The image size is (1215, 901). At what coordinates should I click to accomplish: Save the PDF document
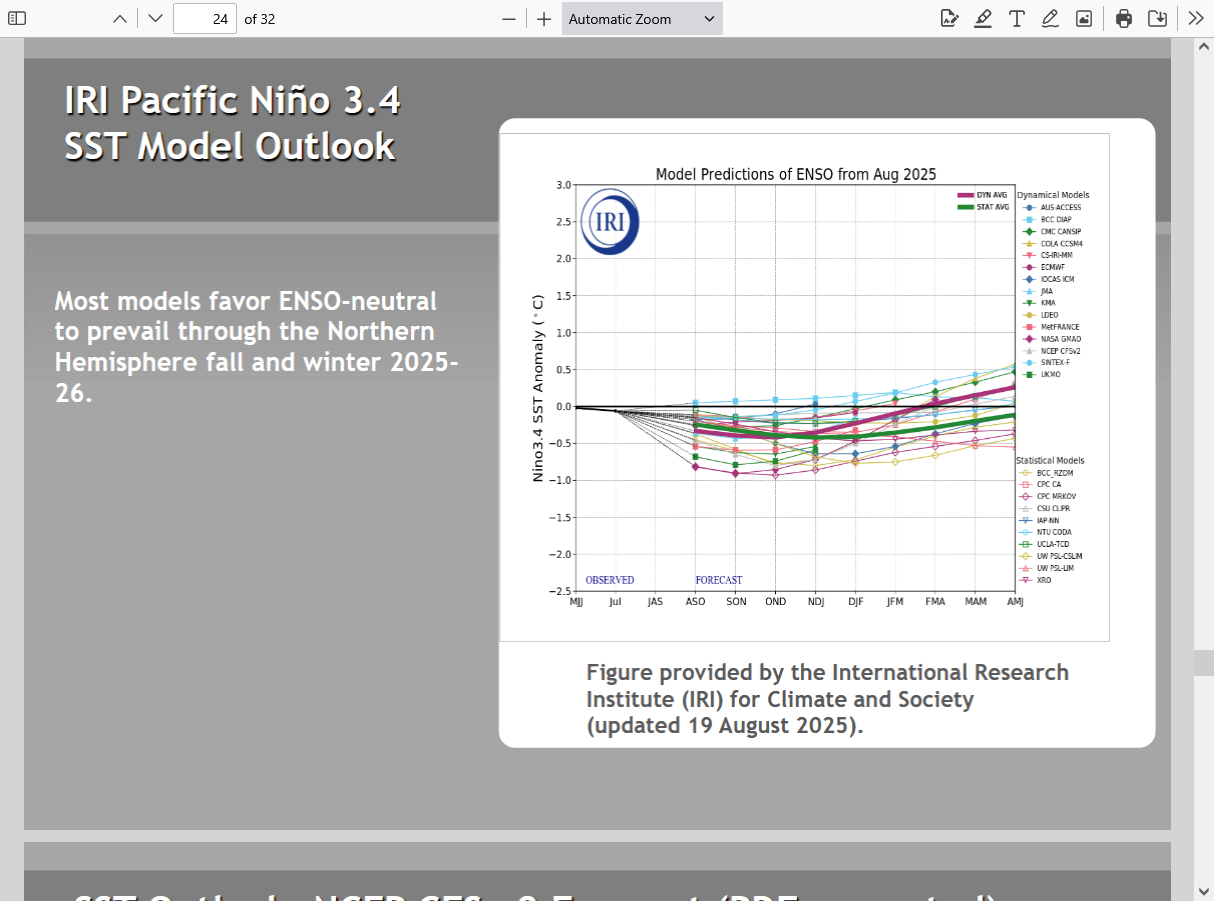coord(1157,18)
